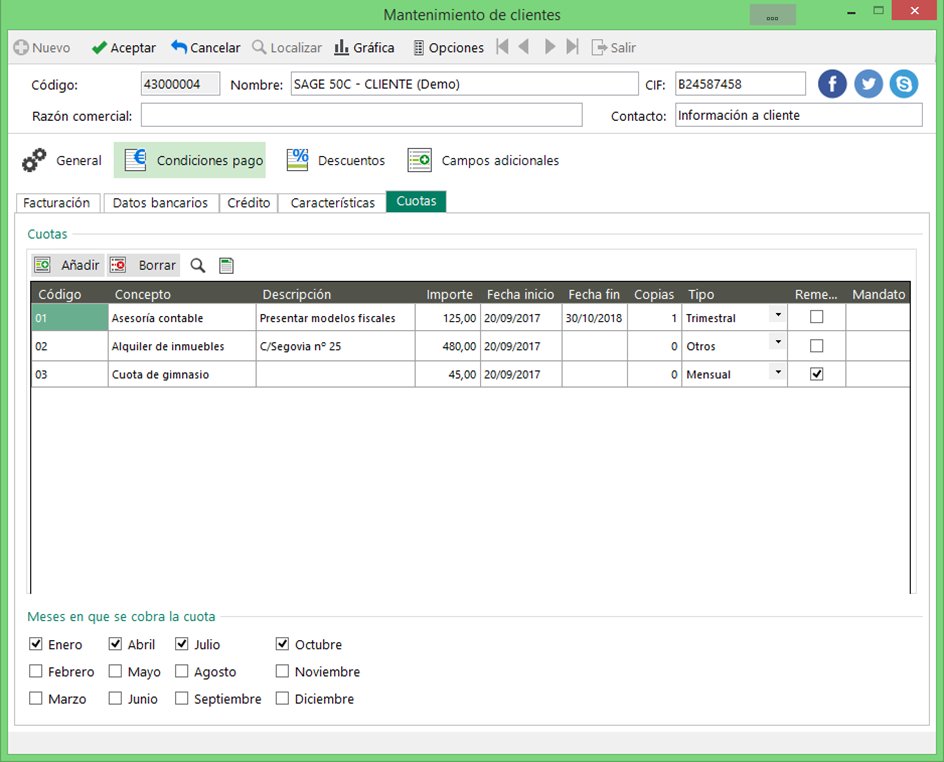
Task: Toggle Remesa checkbox for Alquiler de inmuebles
Action: [816, 345]
